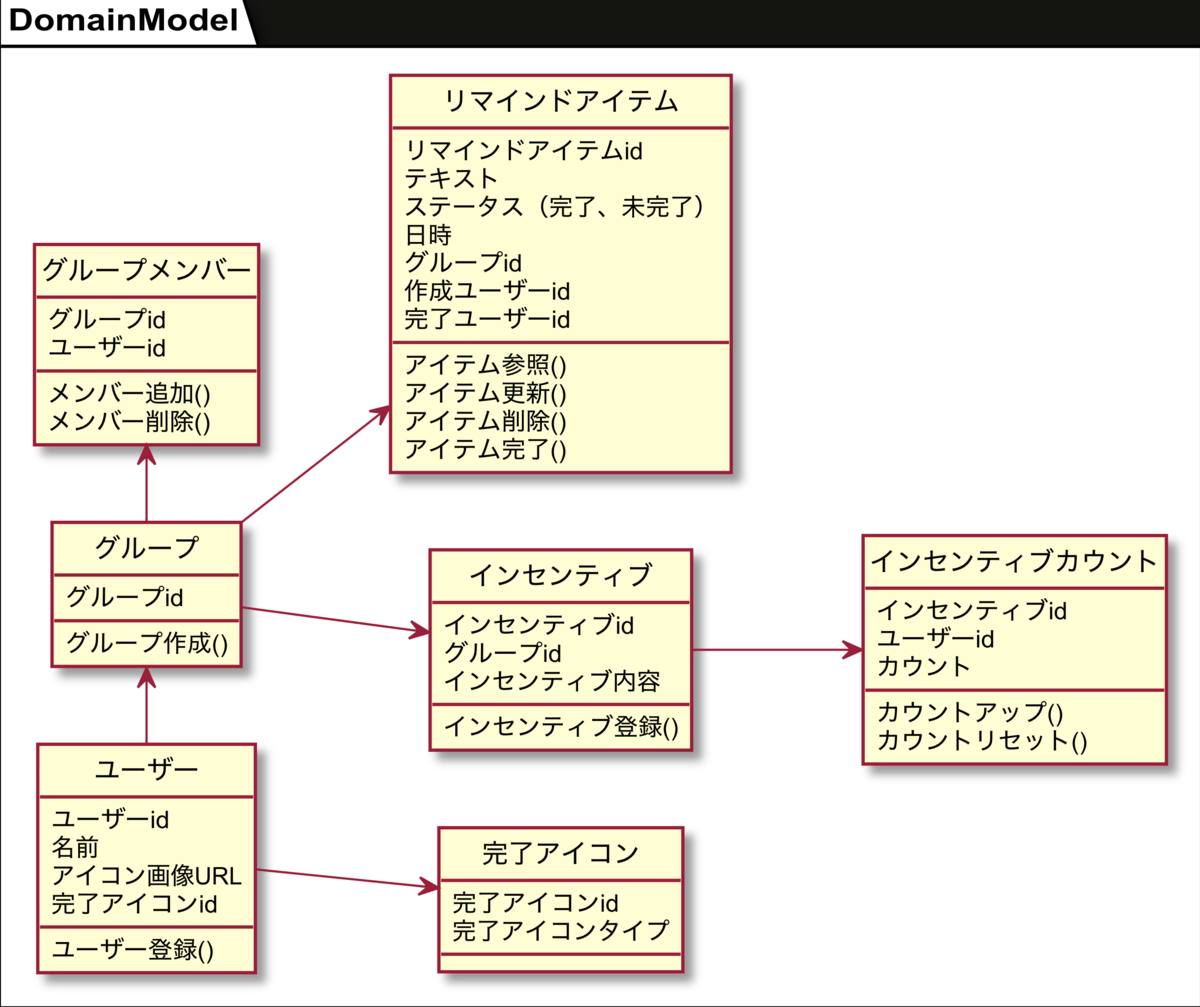The width and height of the screenshot is (1200, 1007).
Task: Click the アイテム更新() method
Action: (x=486, y=393)
